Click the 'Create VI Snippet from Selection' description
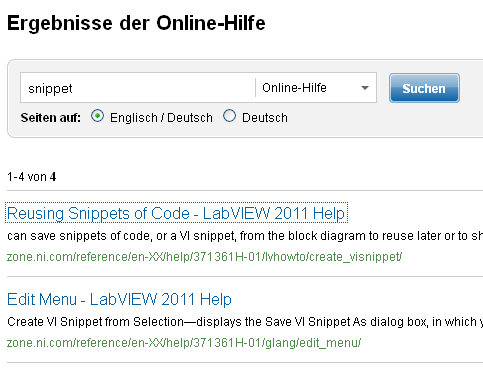This screenshot has height=369, width=483. click(x=245, y=322)
